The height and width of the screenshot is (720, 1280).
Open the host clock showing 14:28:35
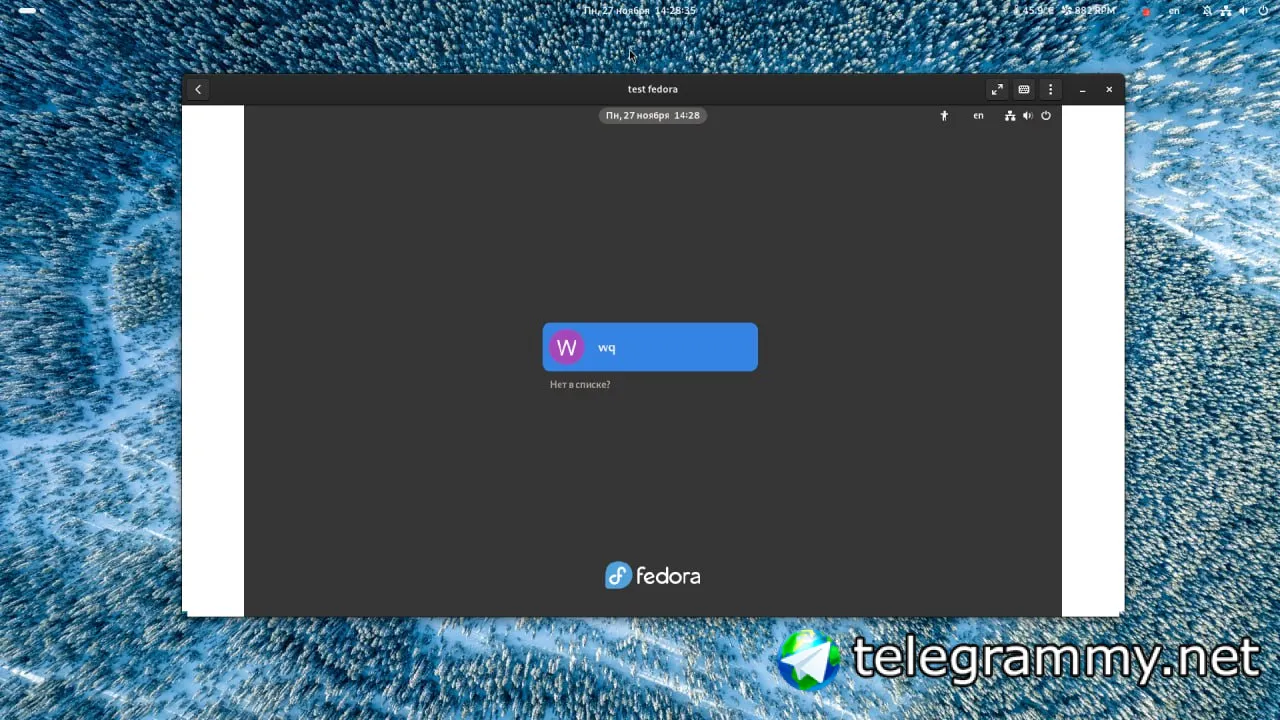pos(639,10)
